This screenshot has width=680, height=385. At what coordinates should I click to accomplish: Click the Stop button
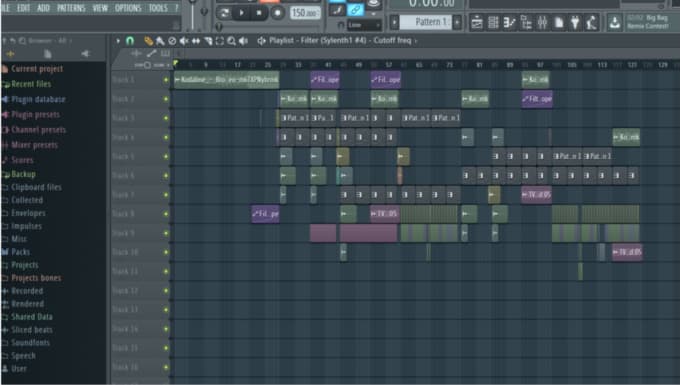coord(259,13)
